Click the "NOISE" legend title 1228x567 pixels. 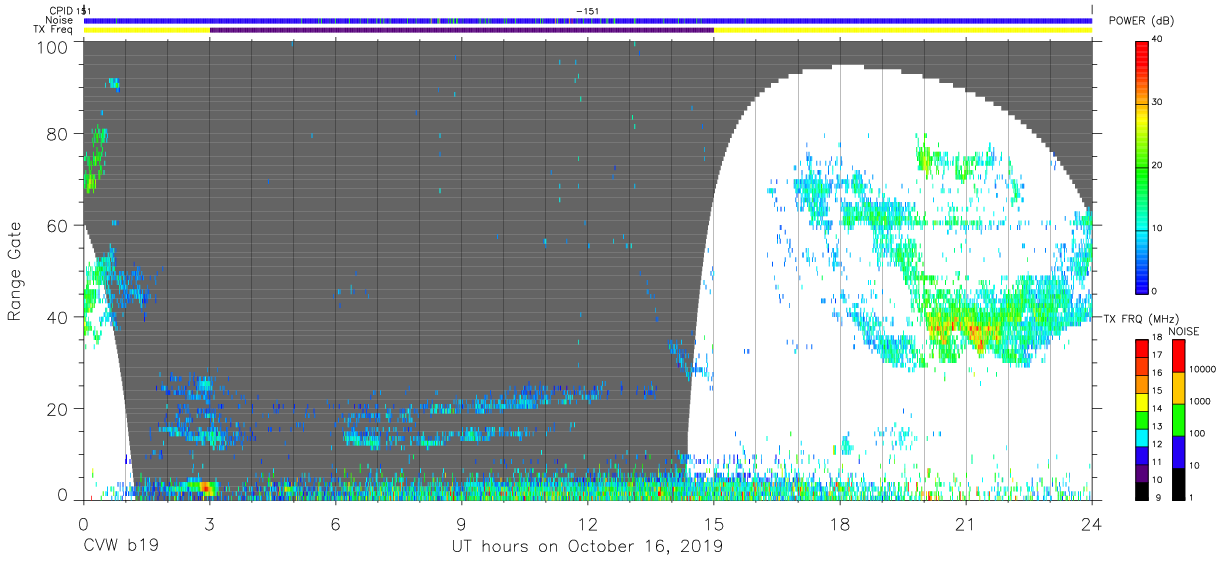(1184, 331)
